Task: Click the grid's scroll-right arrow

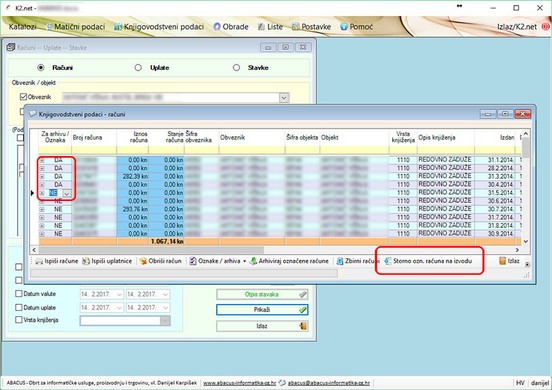Action: [517, 250]
